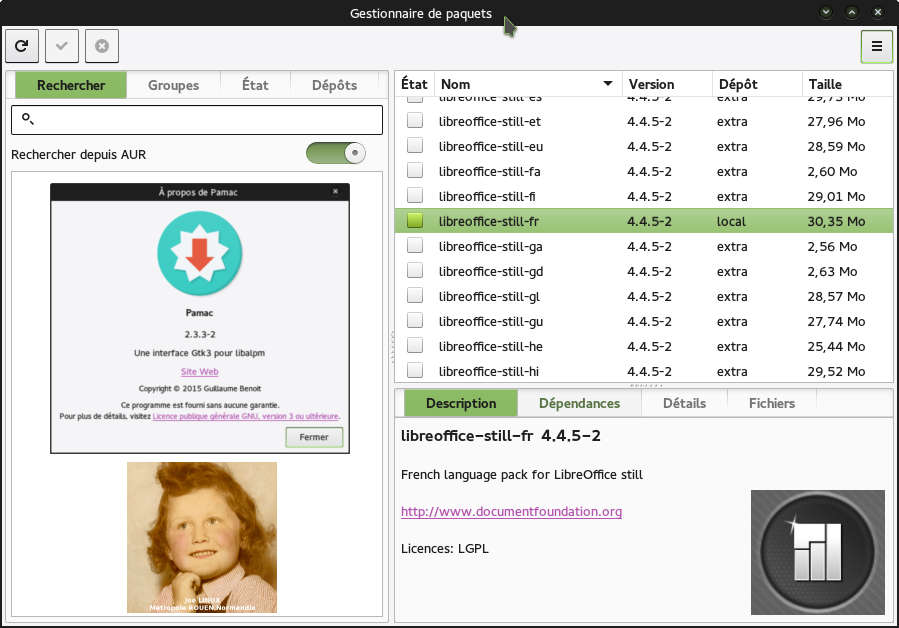The width and height of the screenshot is (899, 628).
Task: Mark libreoffice-still-gu checkbox
Action: 415,321
